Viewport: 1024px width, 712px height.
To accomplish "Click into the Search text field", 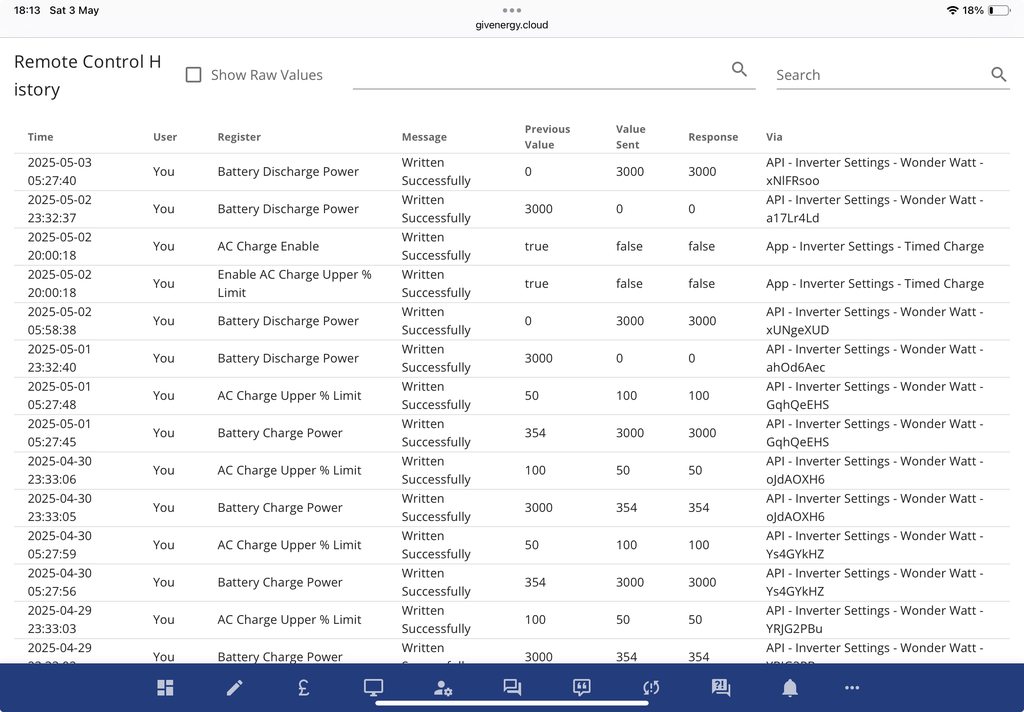I will pyautogui.click(x=880, y=75).
